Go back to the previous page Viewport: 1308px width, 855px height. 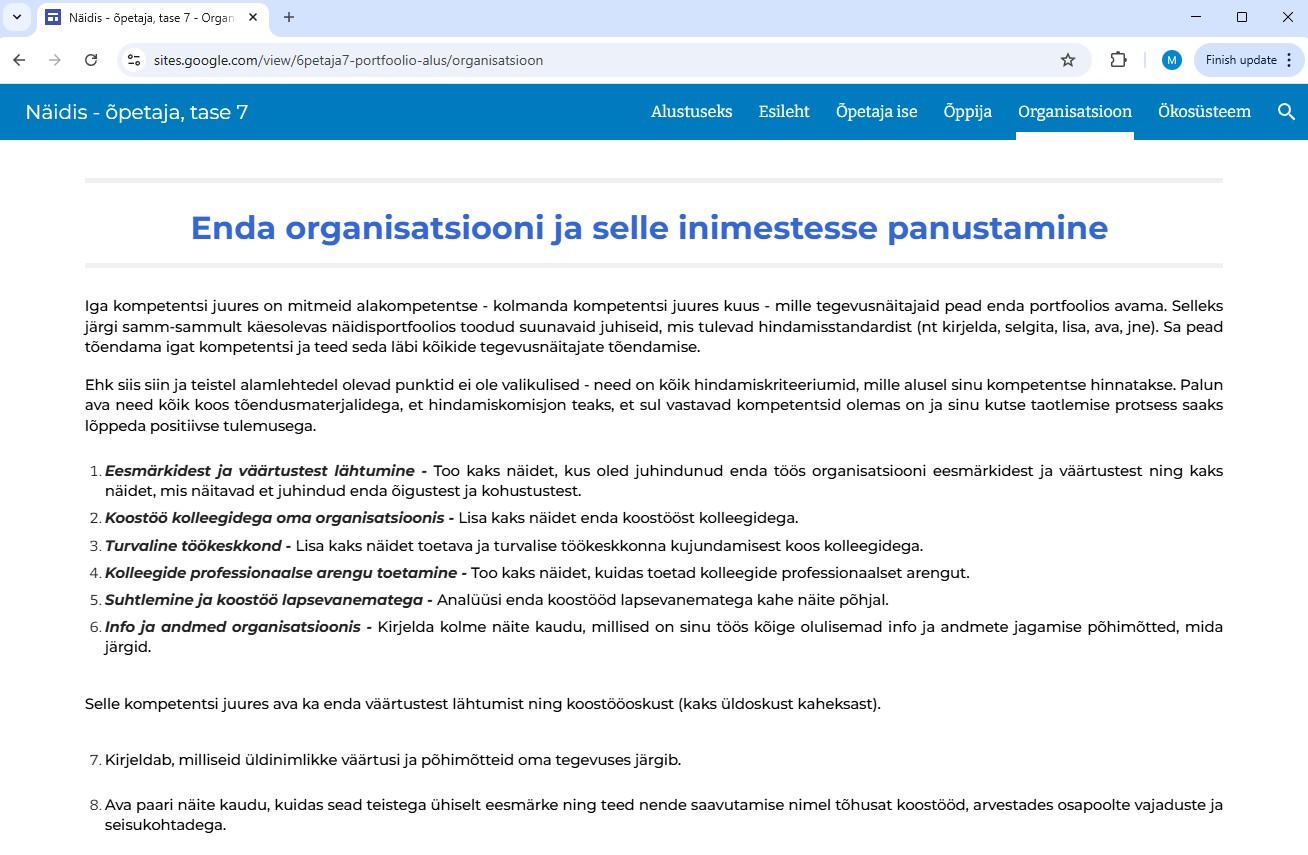point(19,60)
